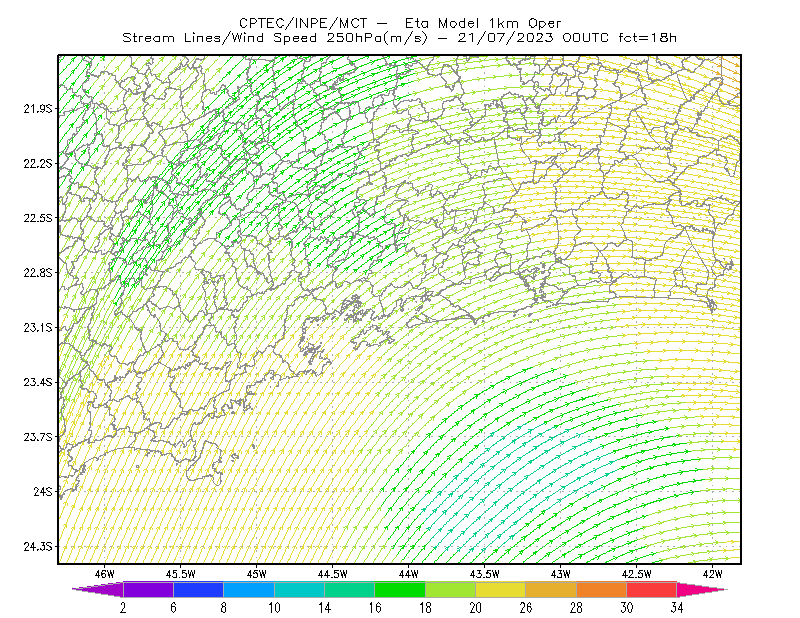Click the green 16-18 colorbar segment
The image size is (800, 618).
(x=400, y=589)
